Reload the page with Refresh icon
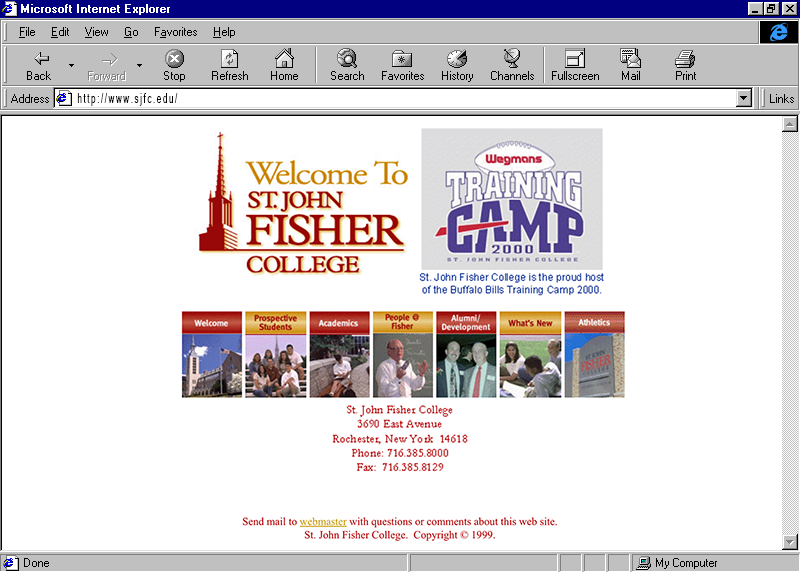The image size is (800, 572). pyautogui.click(x=230, y=59)
